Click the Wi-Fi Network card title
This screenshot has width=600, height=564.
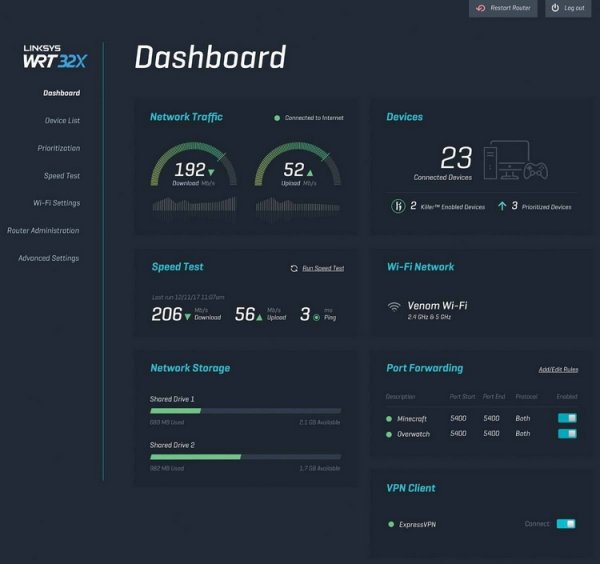(420, 267)
